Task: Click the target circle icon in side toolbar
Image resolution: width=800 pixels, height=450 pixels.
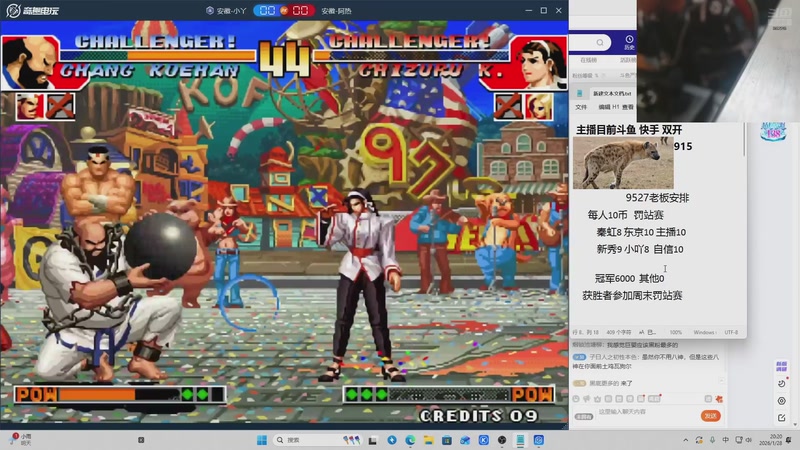Action: pos(782,401)
